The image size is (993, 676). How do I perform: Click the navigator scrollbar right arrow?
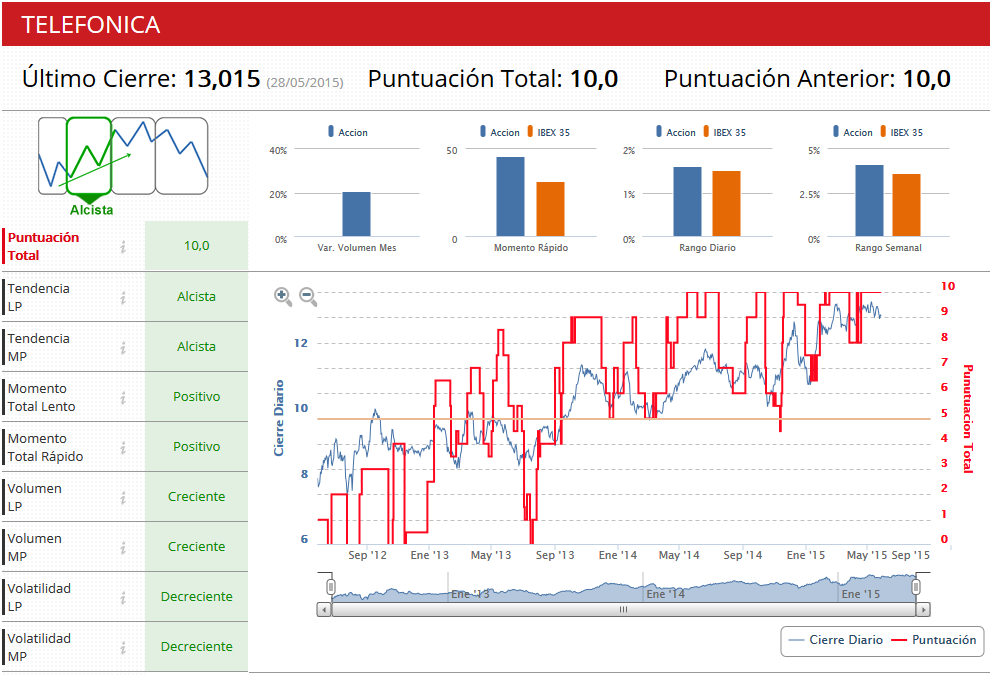point(923,609)
